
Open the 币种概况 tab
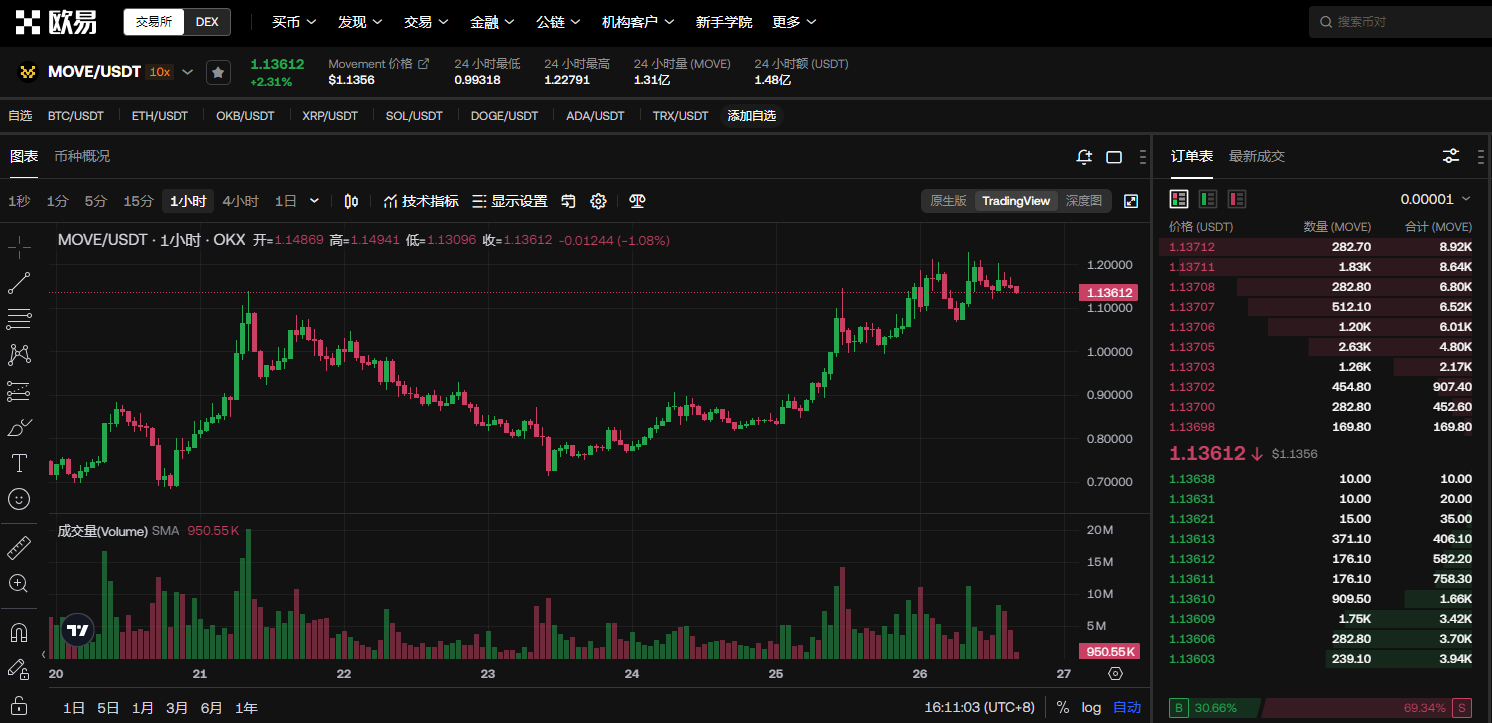pos(82,156)
